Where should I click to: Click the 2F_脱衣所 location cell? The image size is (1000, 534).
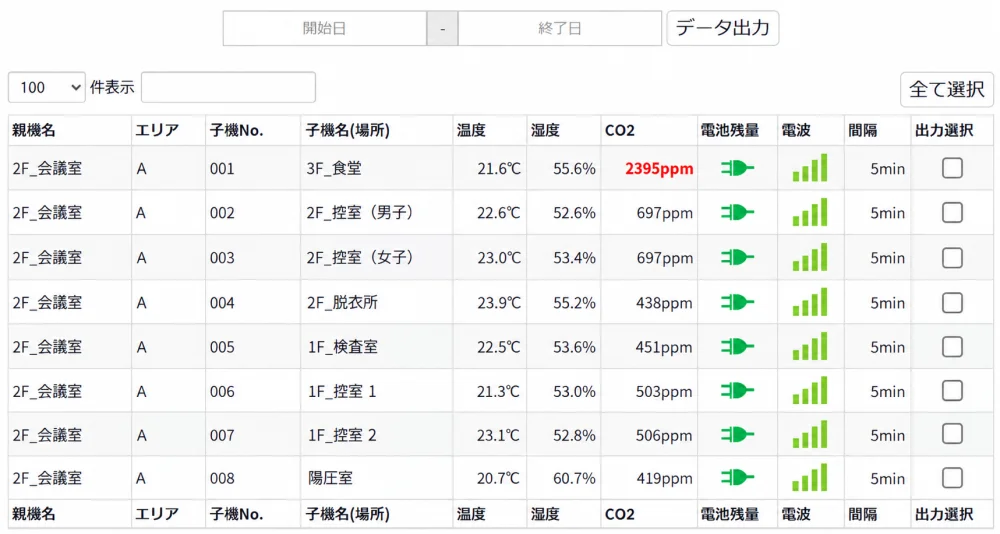377,302
